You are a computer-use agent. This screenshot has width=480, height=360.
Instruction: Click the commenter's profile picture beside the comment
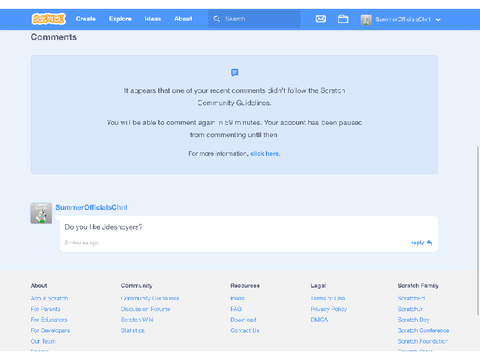(41, 213)
